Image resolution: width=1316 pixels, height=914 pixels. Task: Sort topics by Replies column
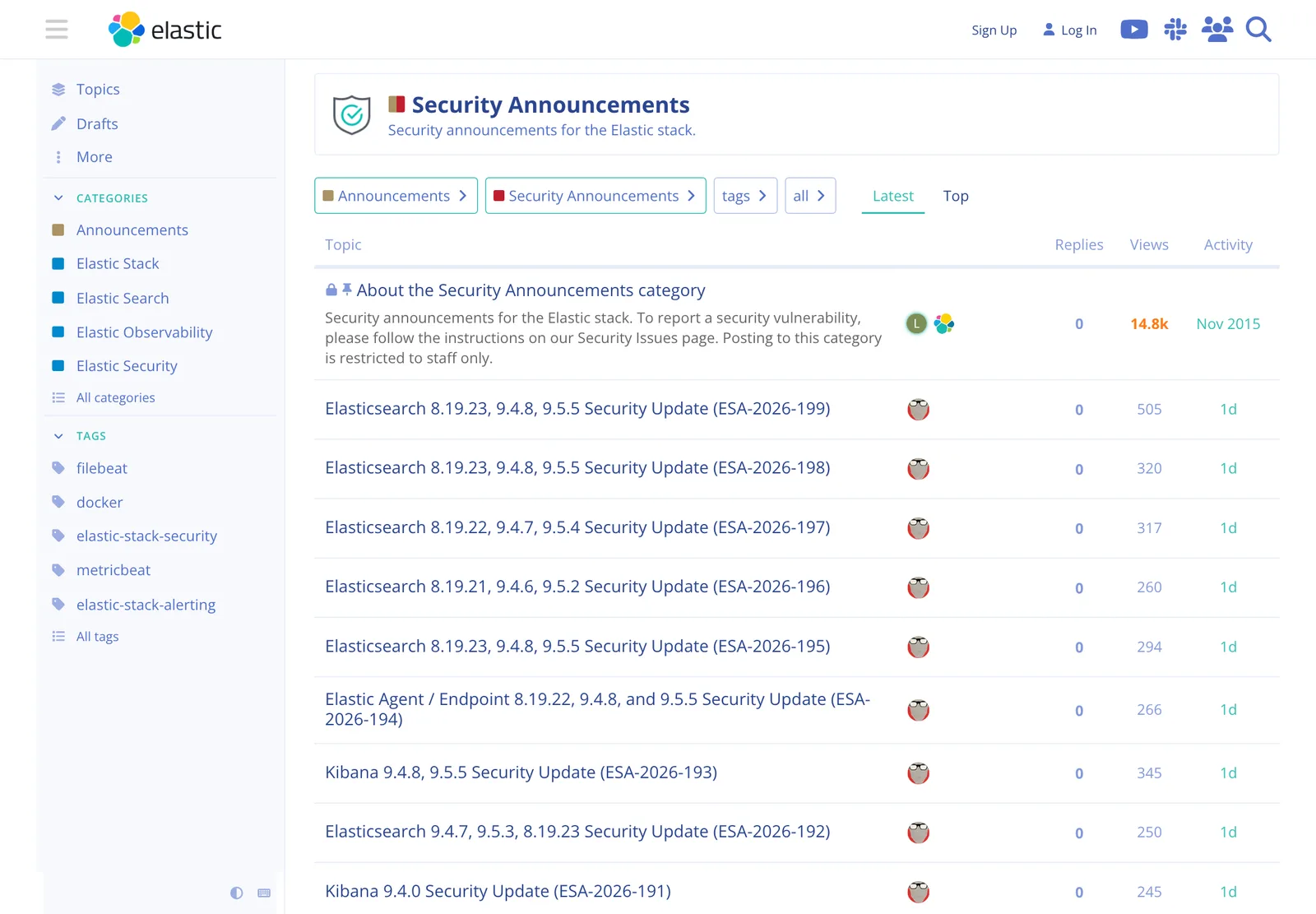(1079, 244)
